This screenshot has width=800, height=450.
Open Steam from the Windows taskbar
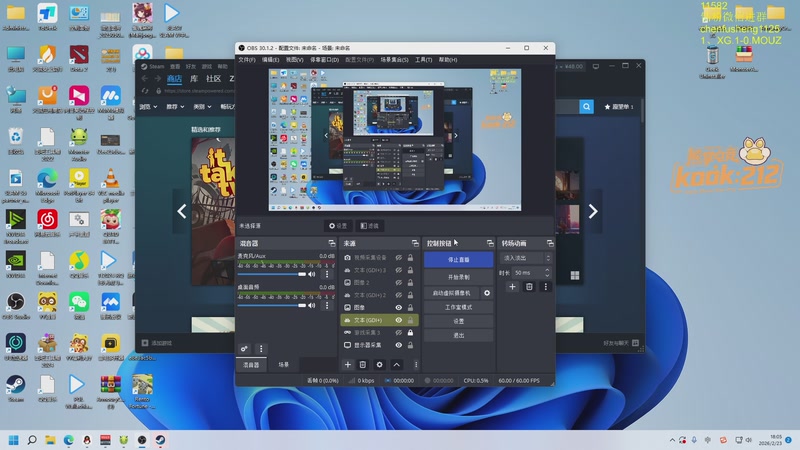point(160,440)
